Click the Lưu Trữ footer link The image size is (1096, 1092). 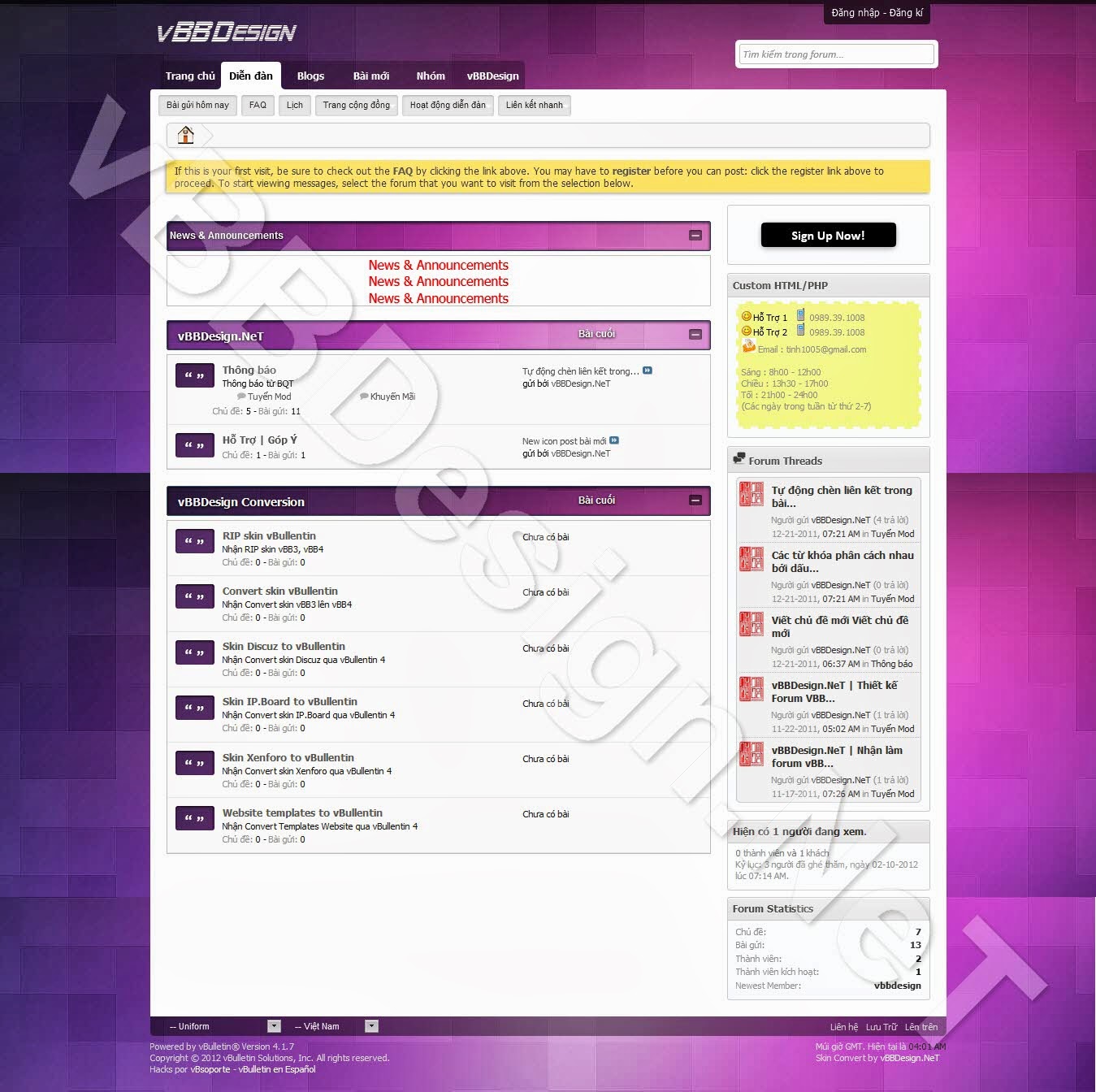[x=882, y=1027]
